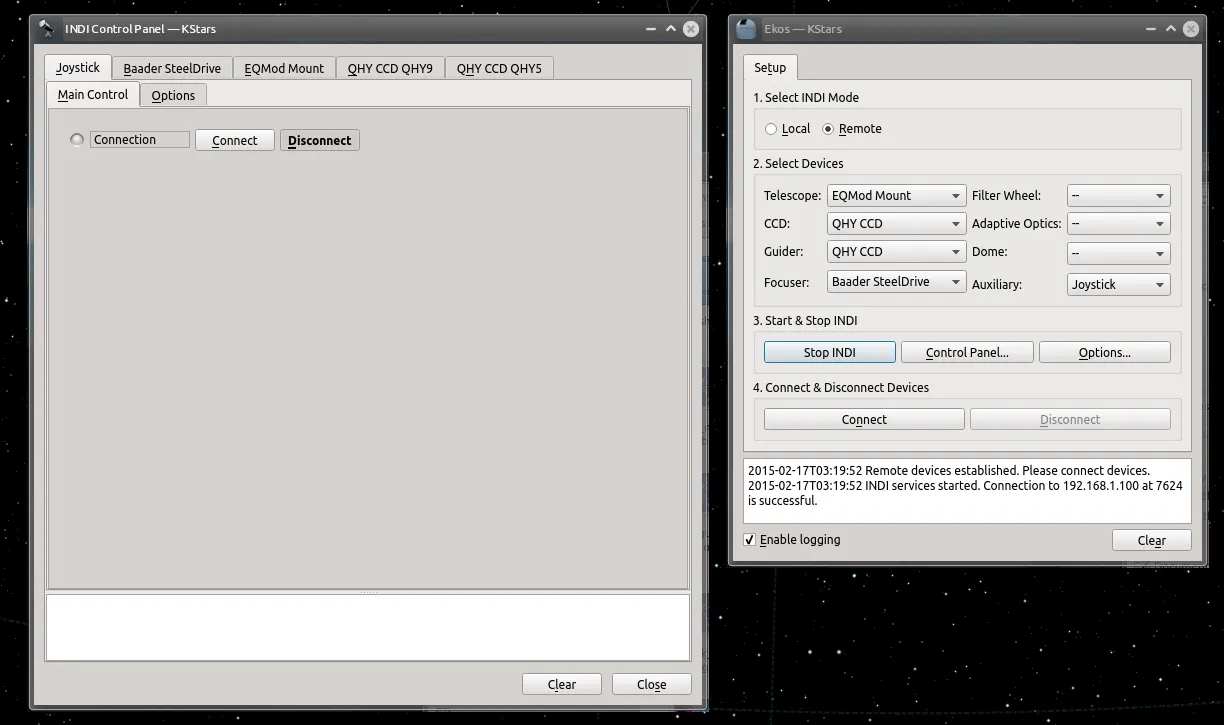Screen dimensions: 1224x725
Task: Select the Local INDI mode radio button
Action: click(771, 129)
